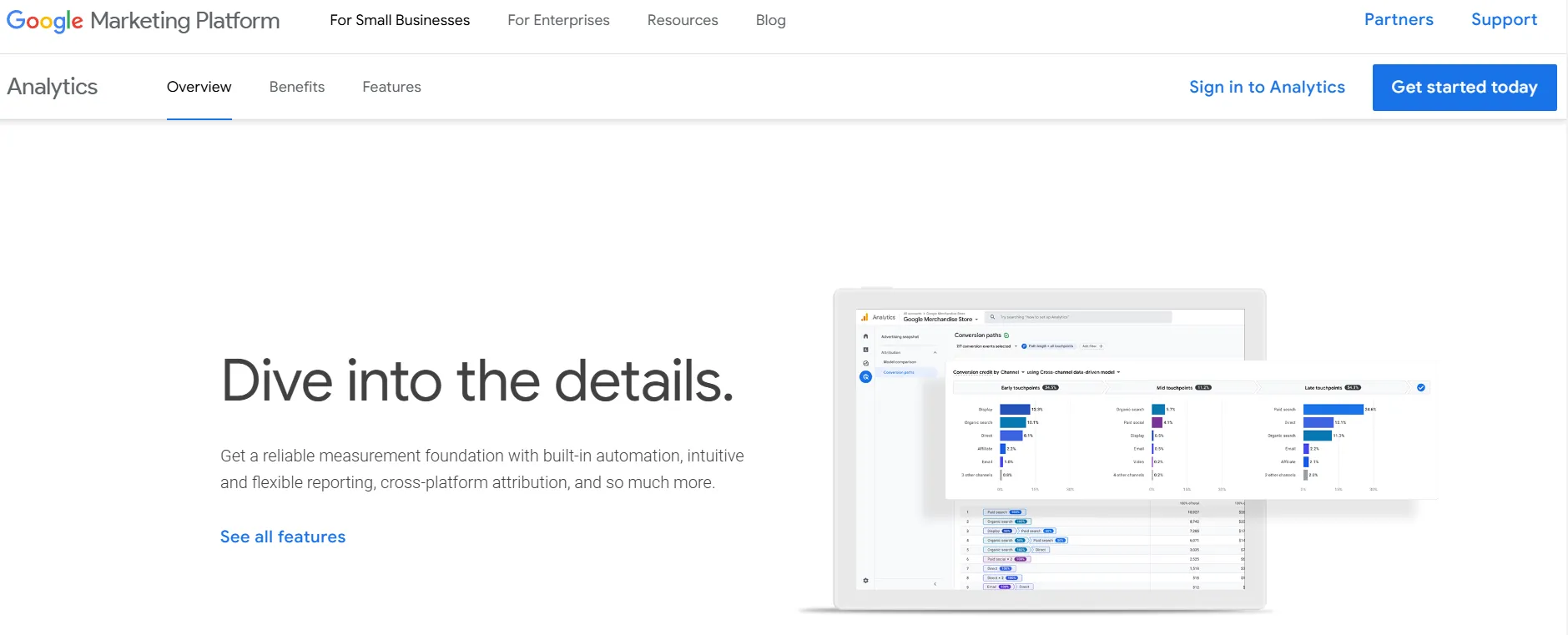Open the For Enterprises menu item
The height and width of the screenshot is (635, 1568).
pyautogui.click(x=558, y=20)
